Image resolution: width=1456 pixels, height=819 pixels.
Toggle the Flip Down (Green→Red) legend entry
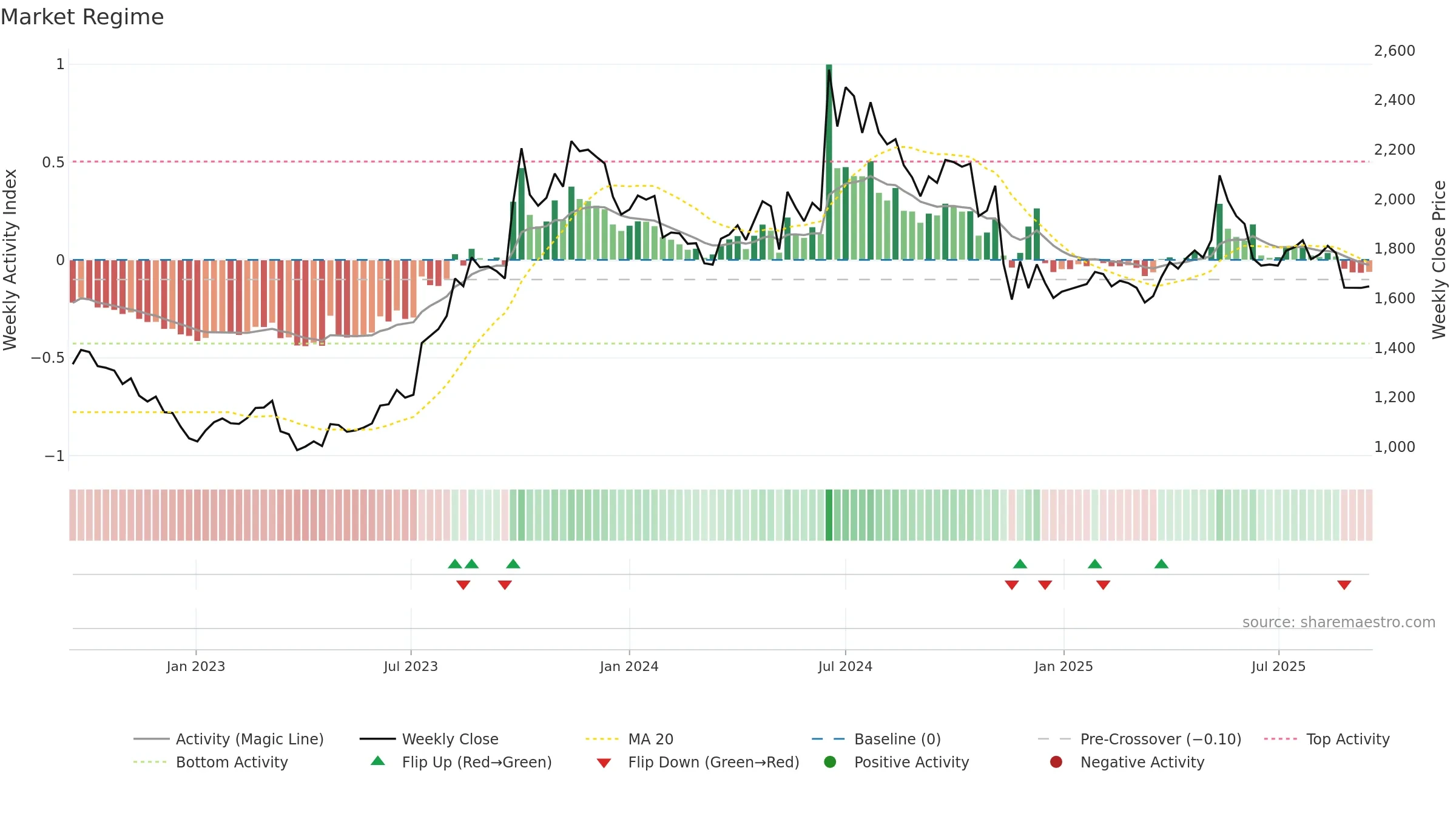[698, 762]
